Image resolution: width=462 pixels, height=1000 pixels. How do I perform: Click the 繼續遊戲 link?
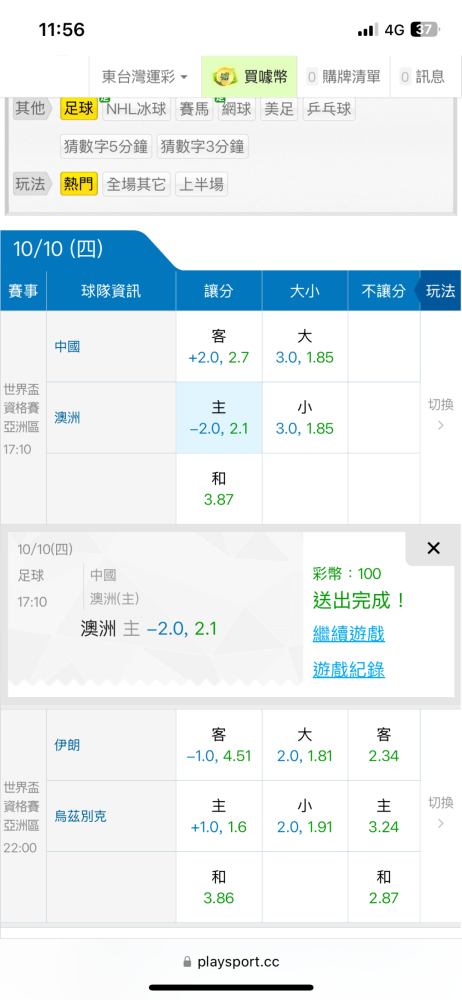coord(349,634)
